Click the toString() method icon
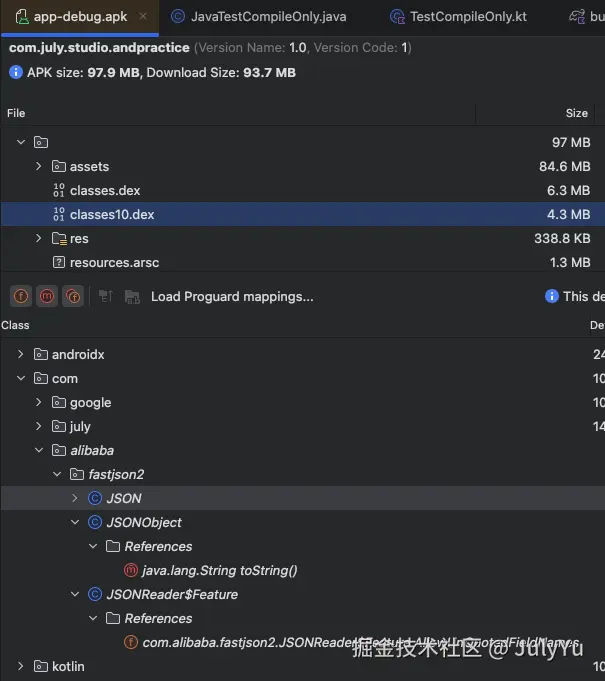 131,570
